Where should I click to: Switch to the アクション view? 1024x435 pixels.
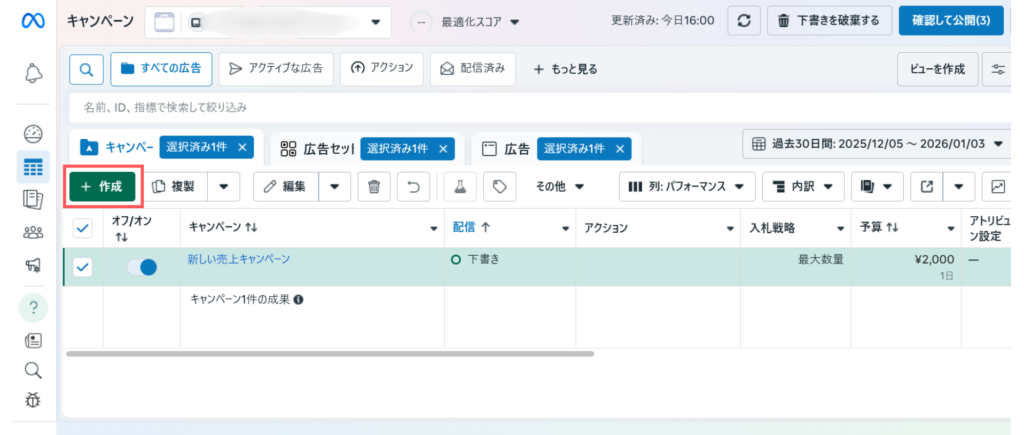pyautogui.click(x=382, y=69)
